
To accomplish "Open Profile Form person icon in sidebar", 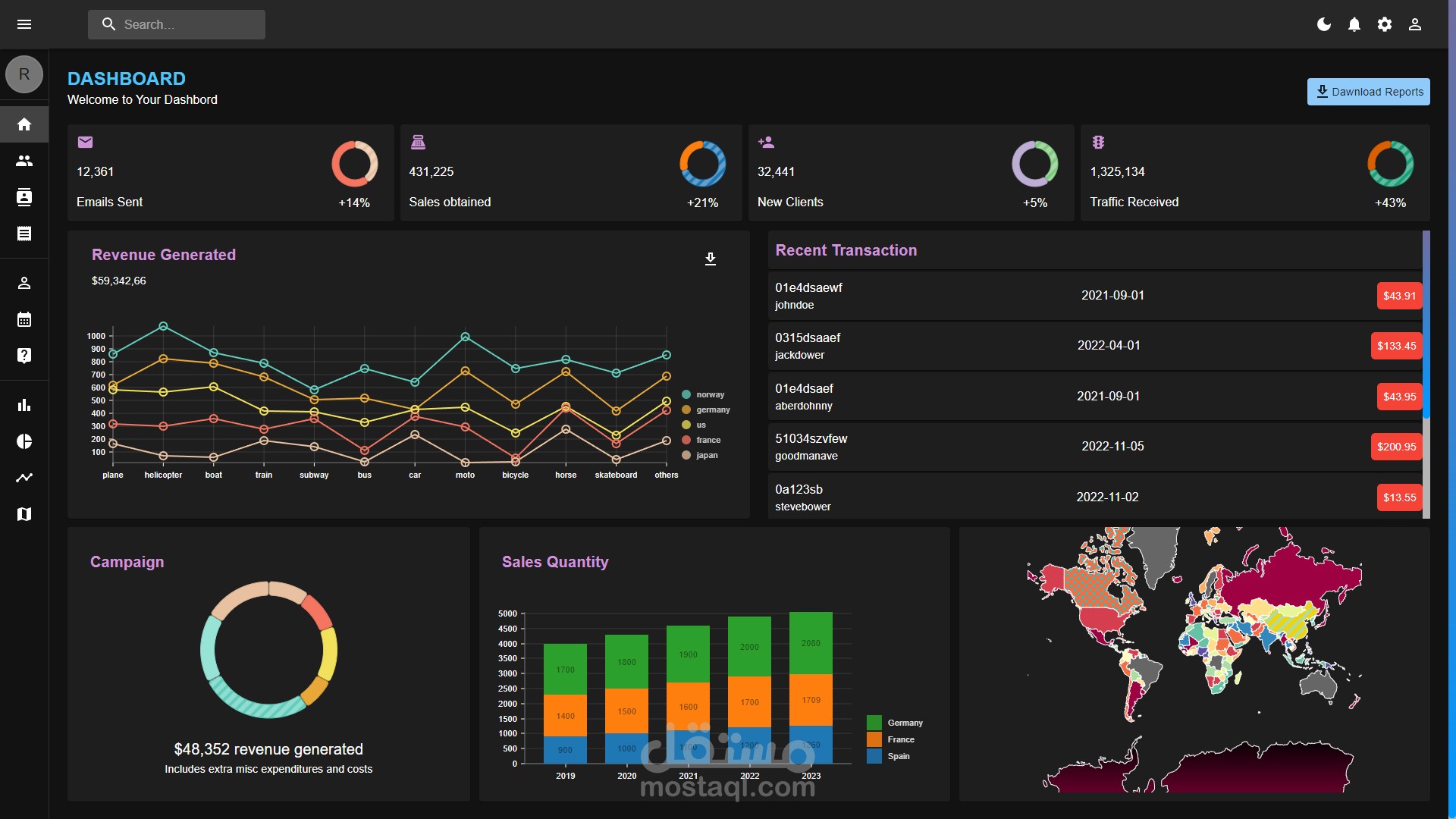I will click(24, 283).
